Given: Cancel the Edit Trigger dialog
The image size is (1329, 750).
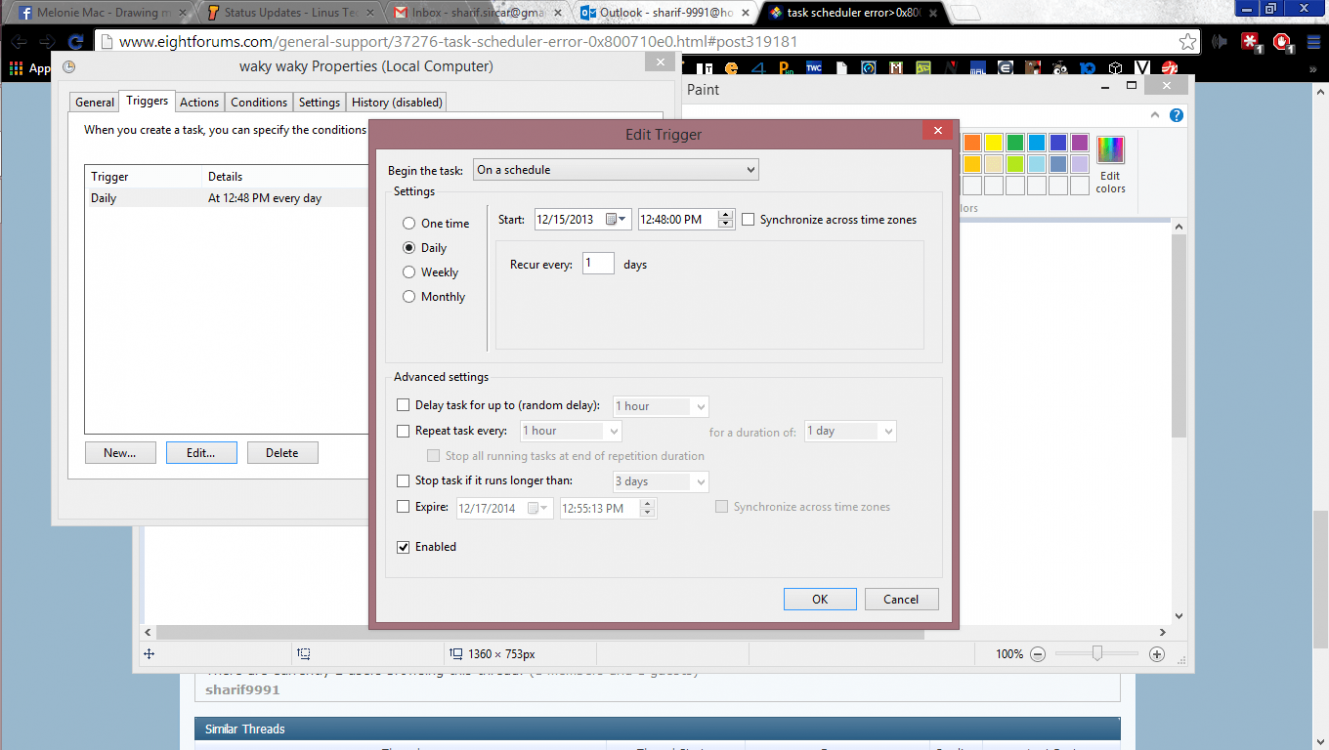Looking at the screenshot, I should coord(901,599).
